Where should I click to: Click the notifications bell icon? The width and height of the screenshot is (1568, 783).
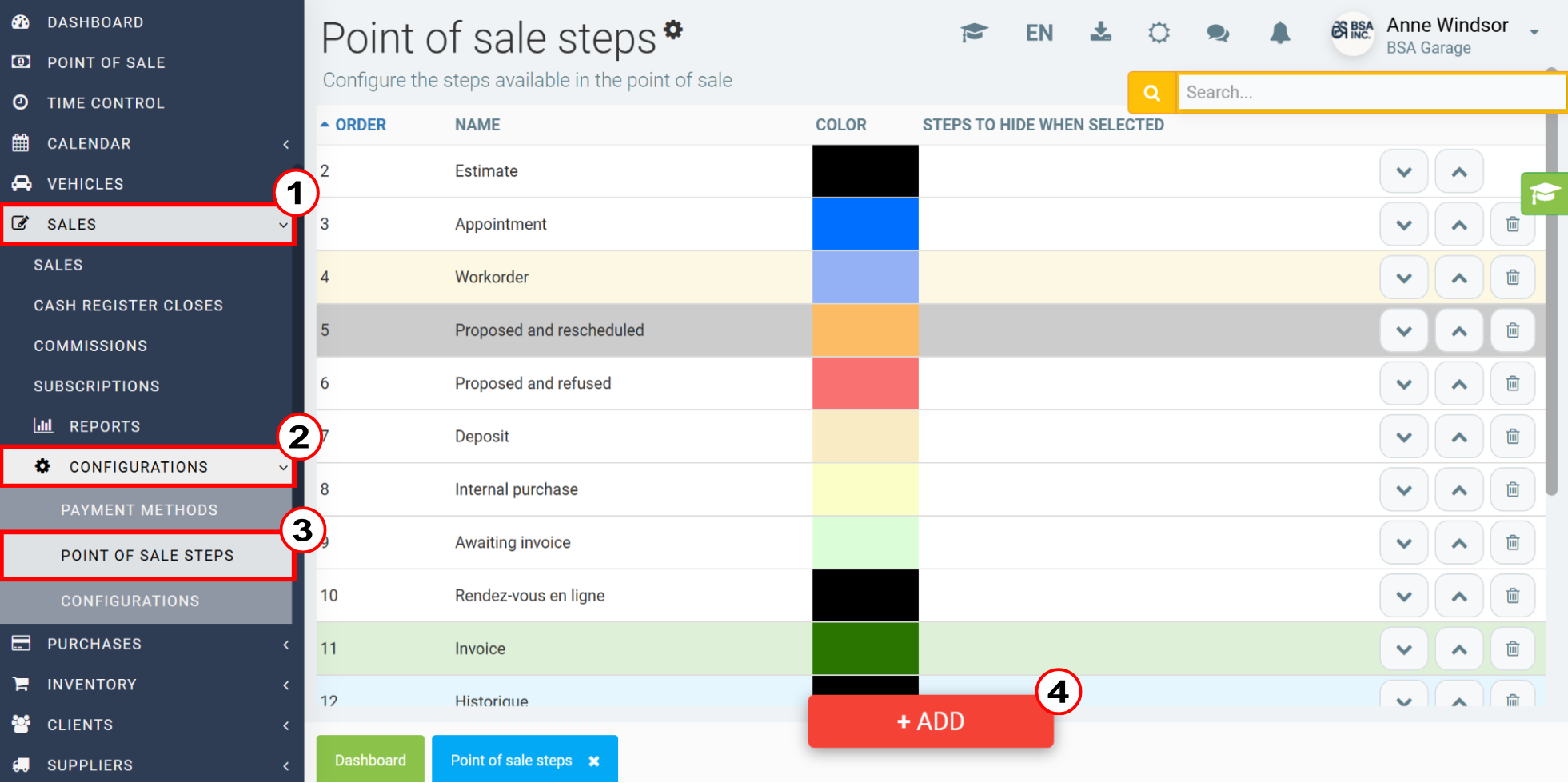(1279, 33)
